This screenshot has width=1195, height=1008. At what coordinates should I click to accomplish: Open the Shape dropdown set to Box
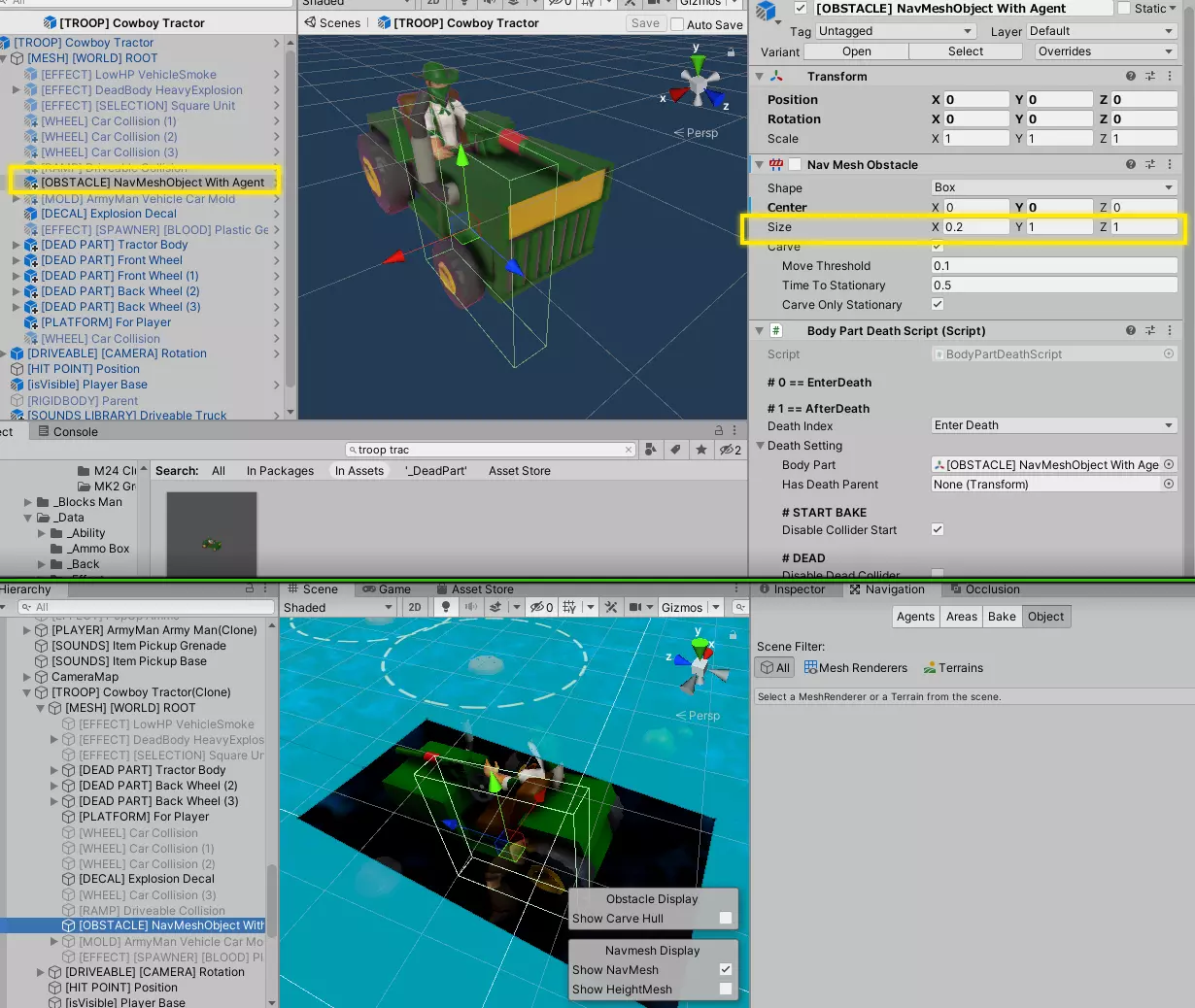1054,187
